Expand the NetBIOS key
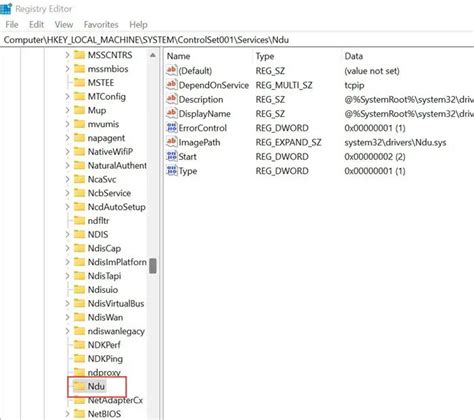The width and height of the screenshot is (474, 420). 67,414
